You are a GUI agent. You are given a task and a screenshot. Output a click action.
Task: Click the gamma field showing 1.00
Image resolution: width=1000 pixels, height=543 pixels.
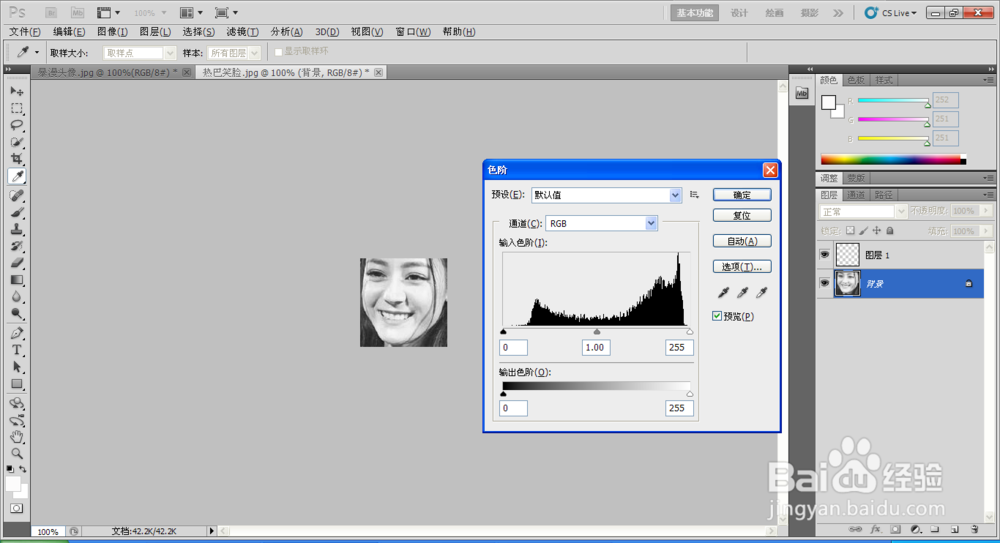pos(596,347)
